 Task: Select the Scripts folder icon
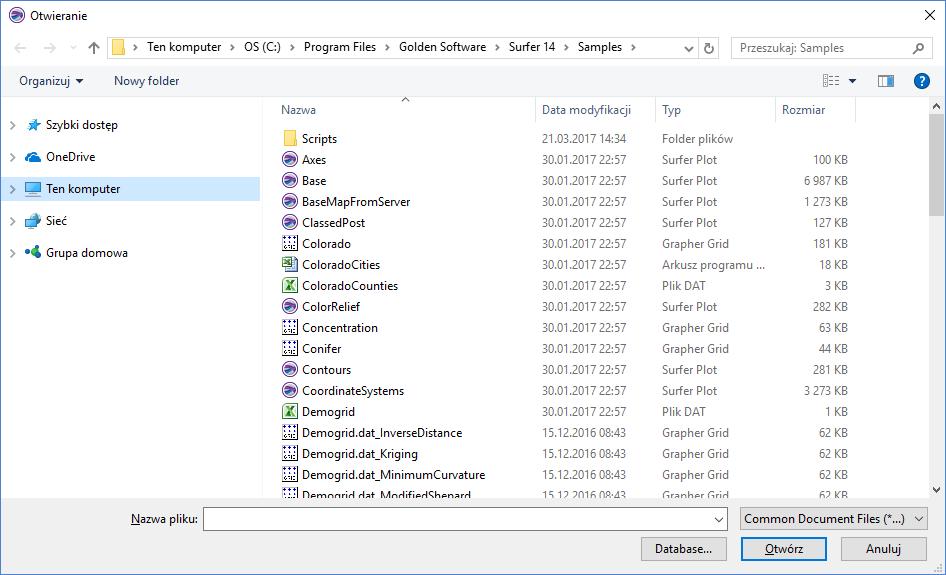pos(290,139)
